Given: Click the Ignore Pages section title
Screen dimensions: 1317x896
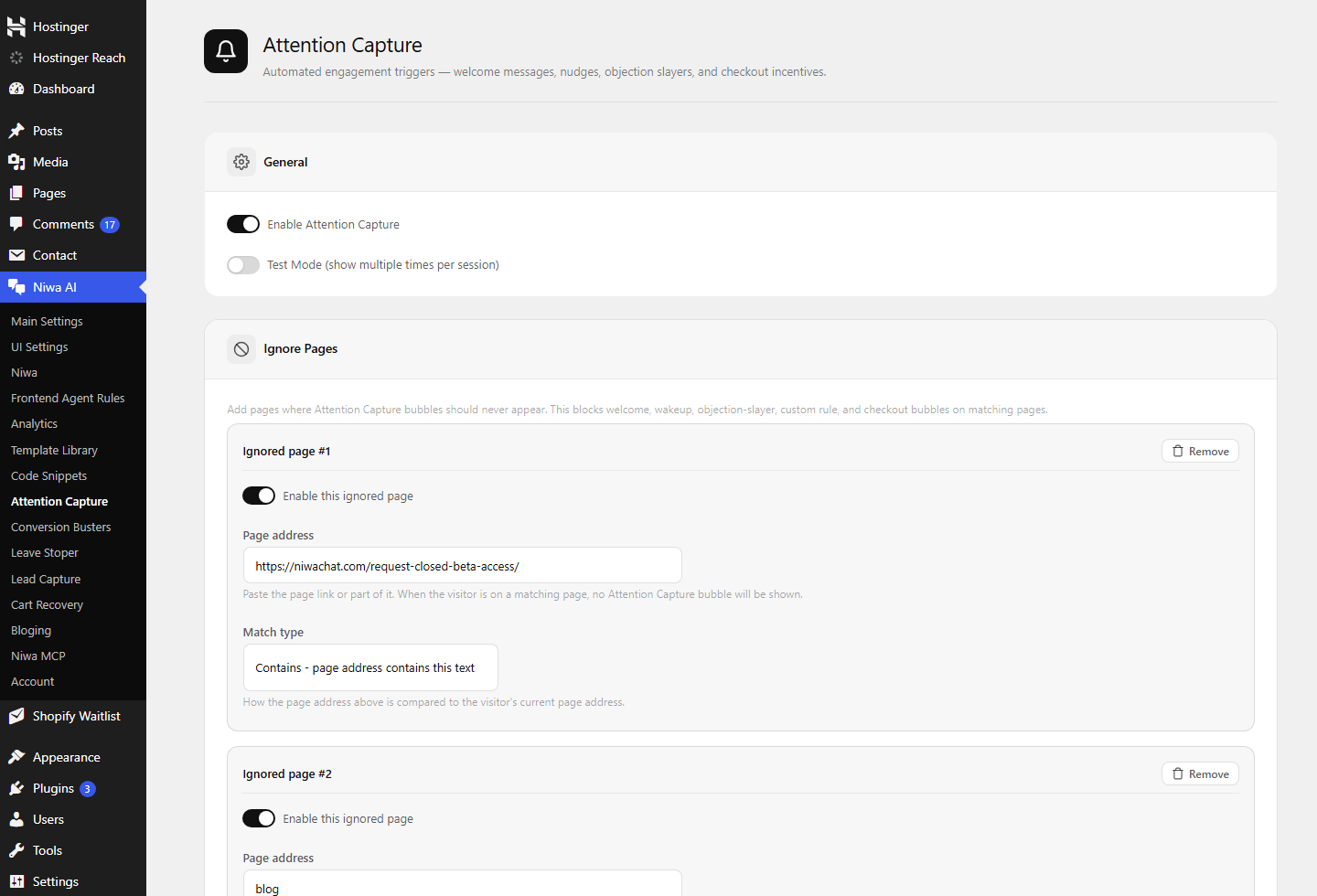Looking at the screenshot, I should pos(300,349).
